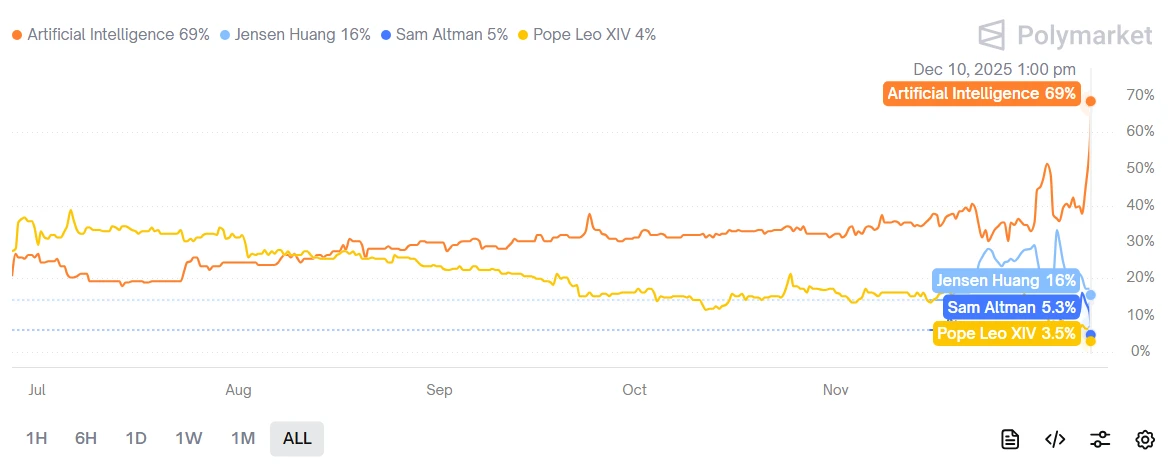
Task: Select the 6H time range
Action: (86, 438)
